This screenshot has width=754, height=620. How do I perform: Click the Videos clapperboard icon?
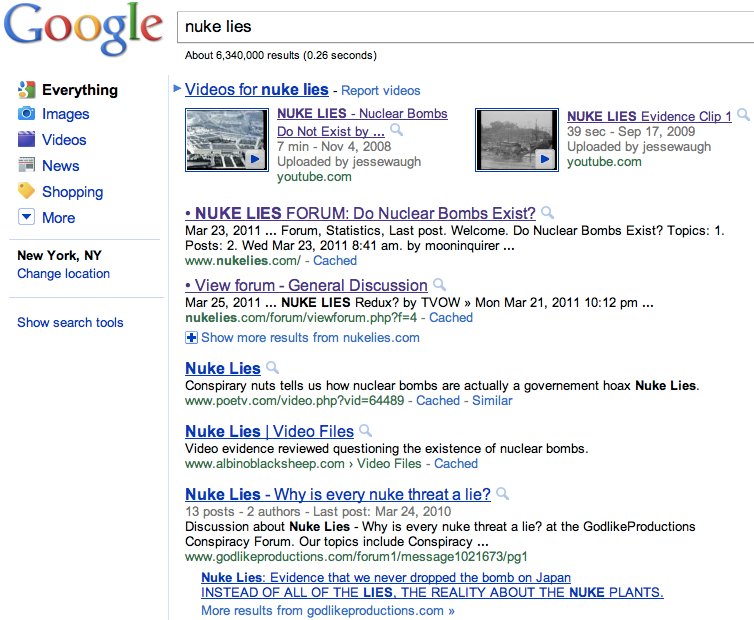coord(26,139)
